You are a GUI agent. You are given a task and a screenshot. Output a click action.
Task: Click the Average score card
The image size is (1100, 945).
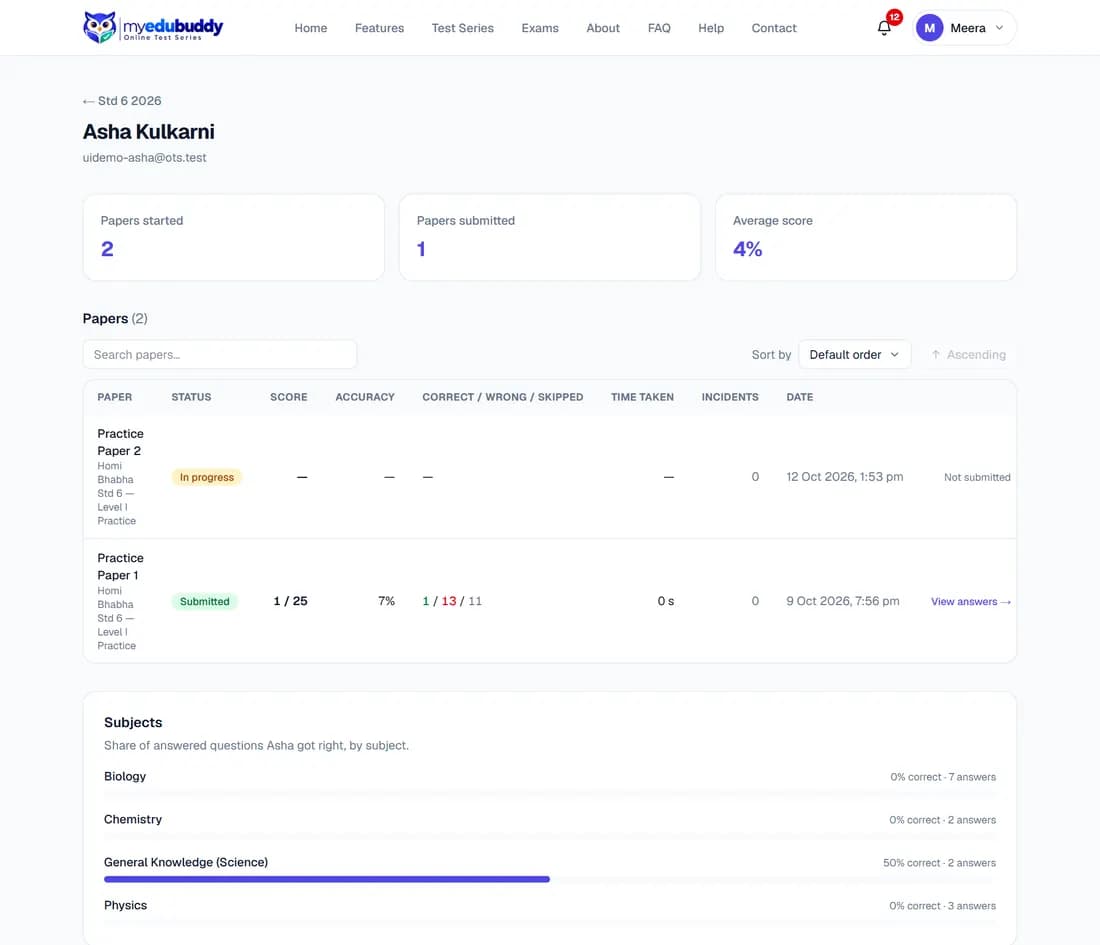pyautogui.click(x=866, y=238)
